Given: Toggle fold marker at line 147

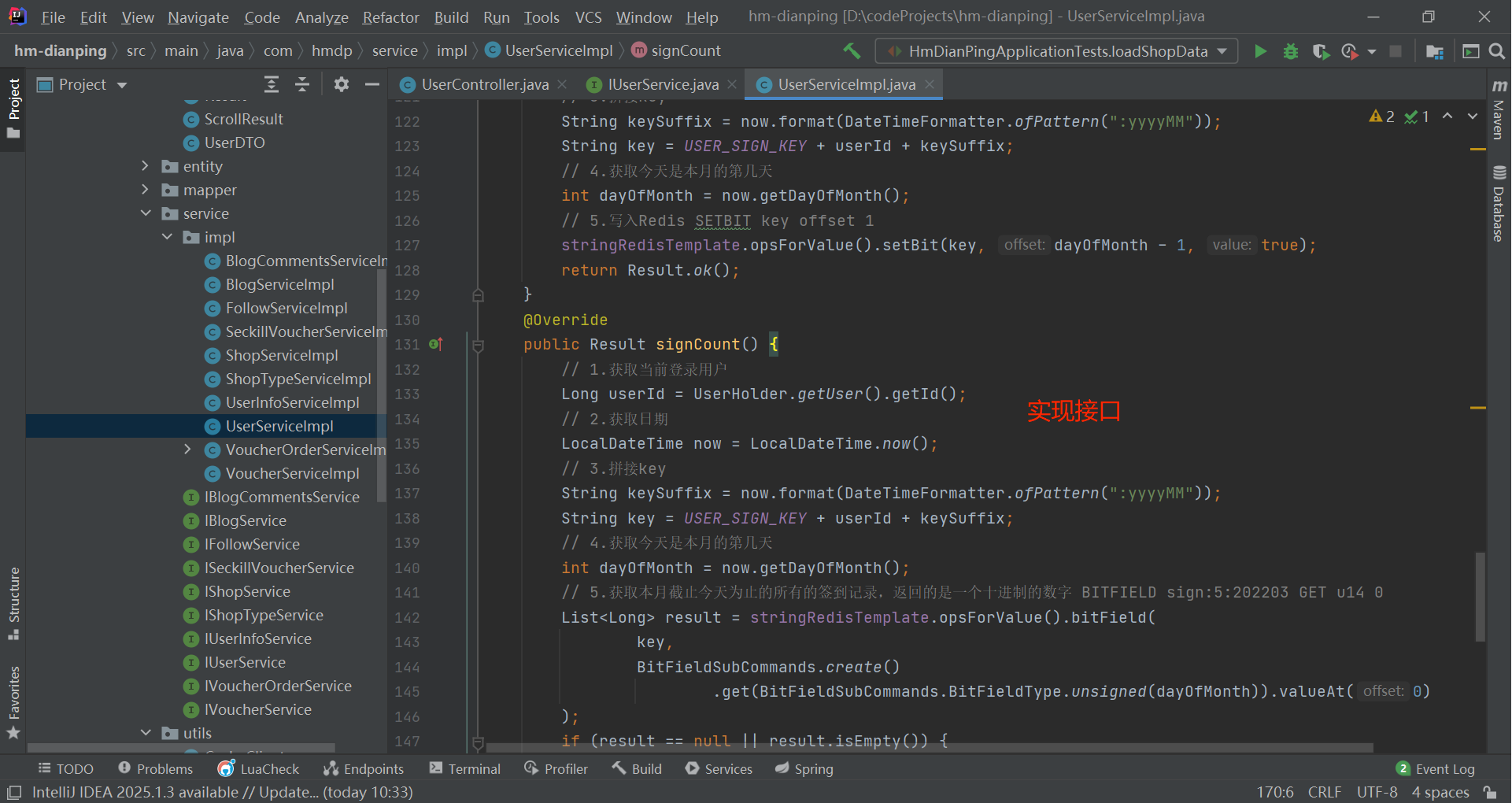Looking at the screenshot, I should click(478, 742).
